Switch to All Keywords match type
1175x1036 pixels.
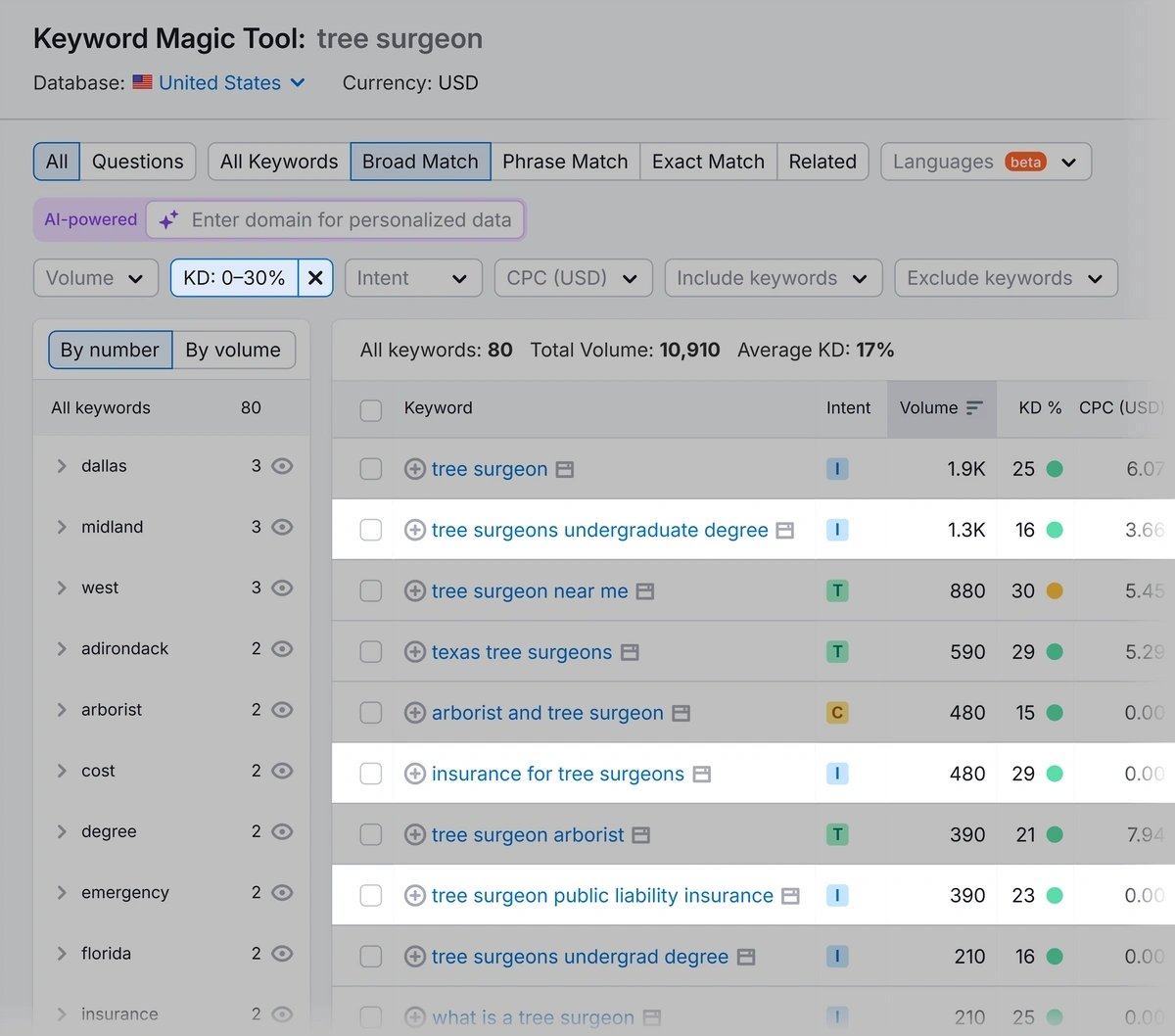pos(279,162)
